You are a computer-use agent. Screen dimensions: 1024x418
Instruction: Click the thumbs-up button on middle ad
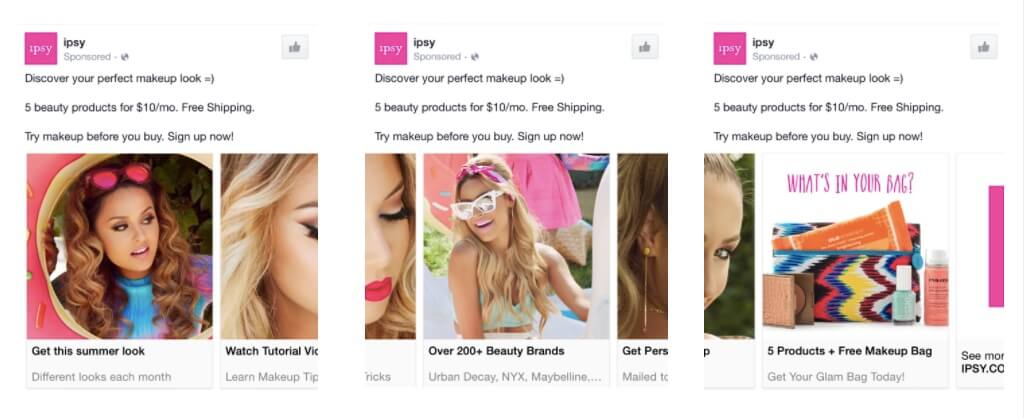pos(645,47)
